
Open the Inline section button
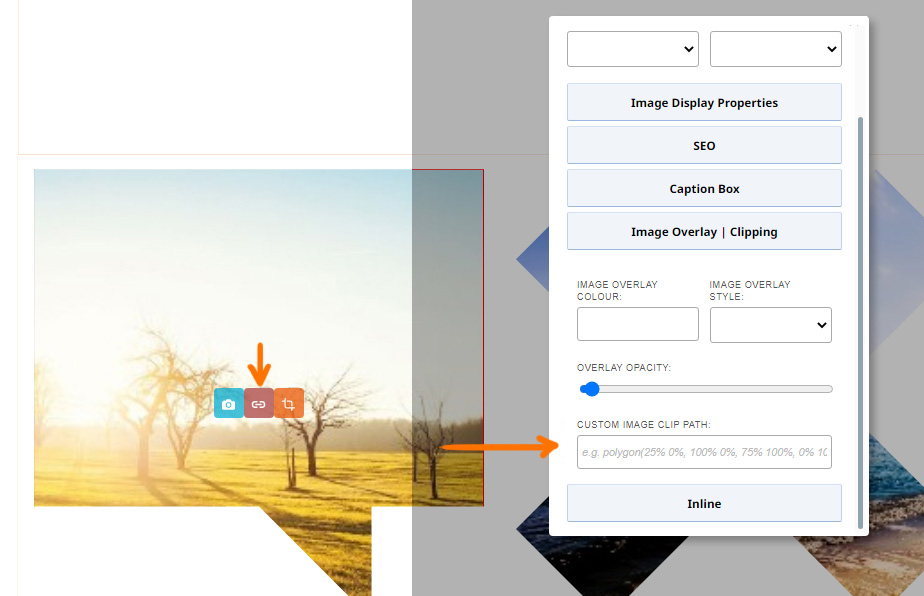[704, 504]
